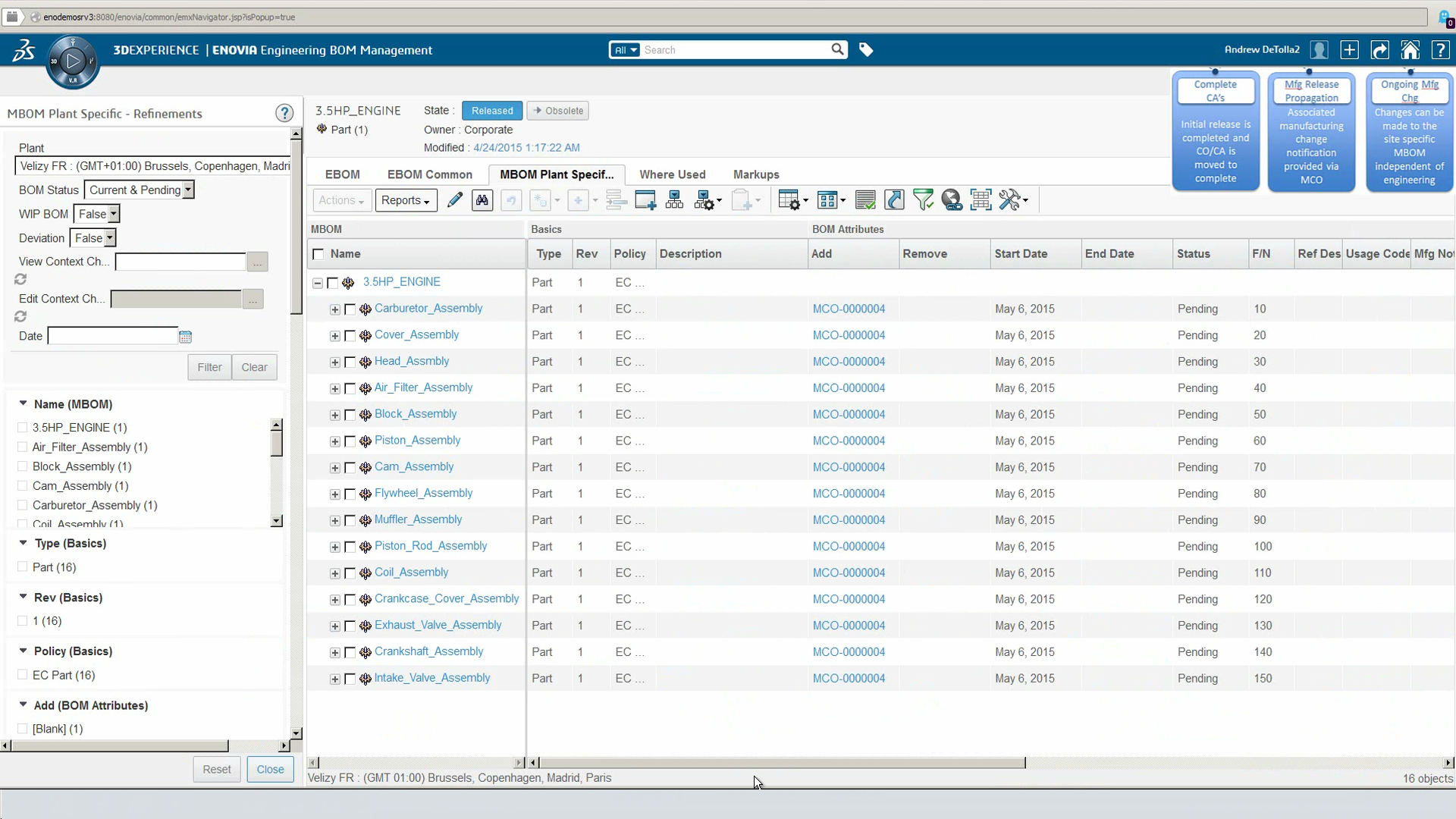Click the Filter button
This screenshot has height=819, width=1456.
[x=209, y=367]
